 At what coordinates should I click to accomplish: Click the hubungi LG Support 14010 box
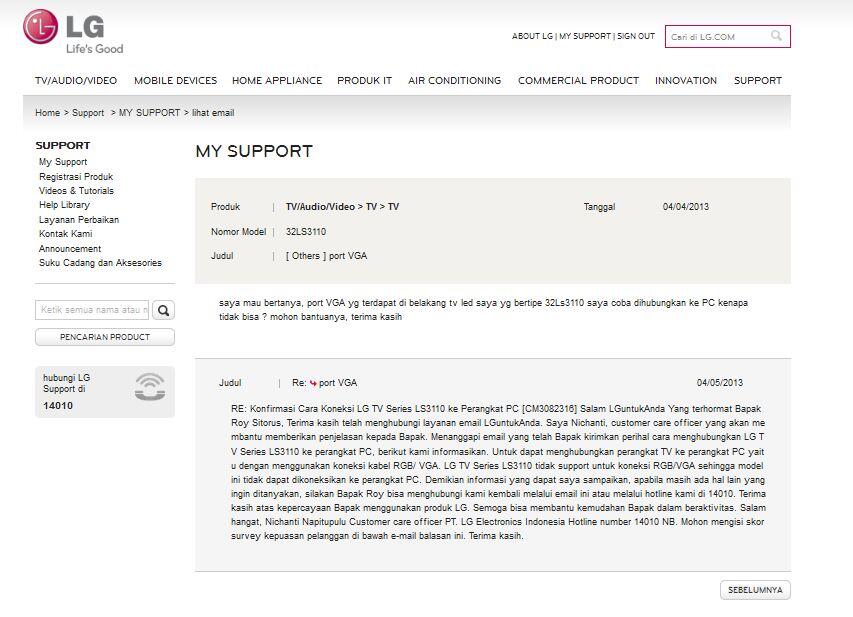tap(105, 392)
